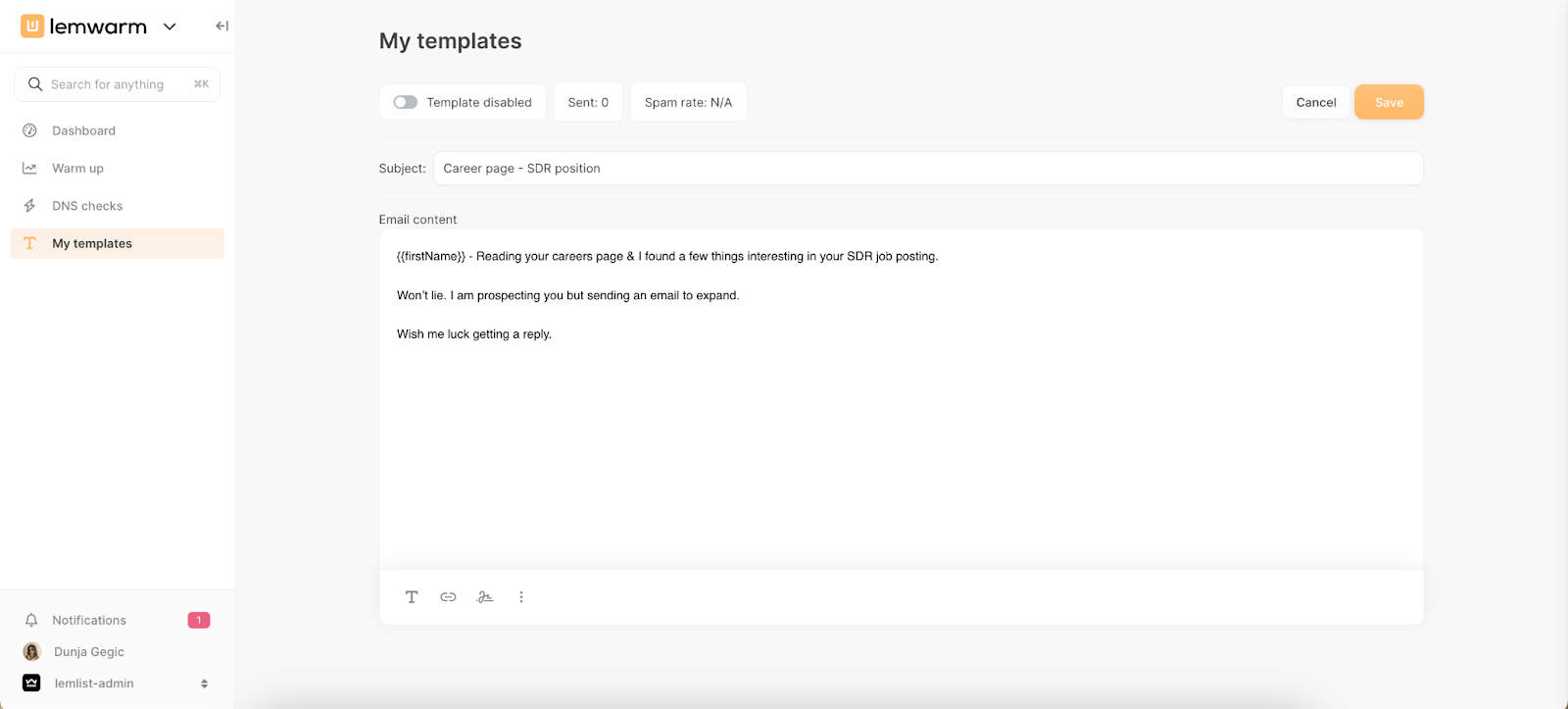Image resolution: width=1568 pixels, height=709 pixels.
Task: Go to Dashboard in sidebar
Action: [x=83, y=130]
